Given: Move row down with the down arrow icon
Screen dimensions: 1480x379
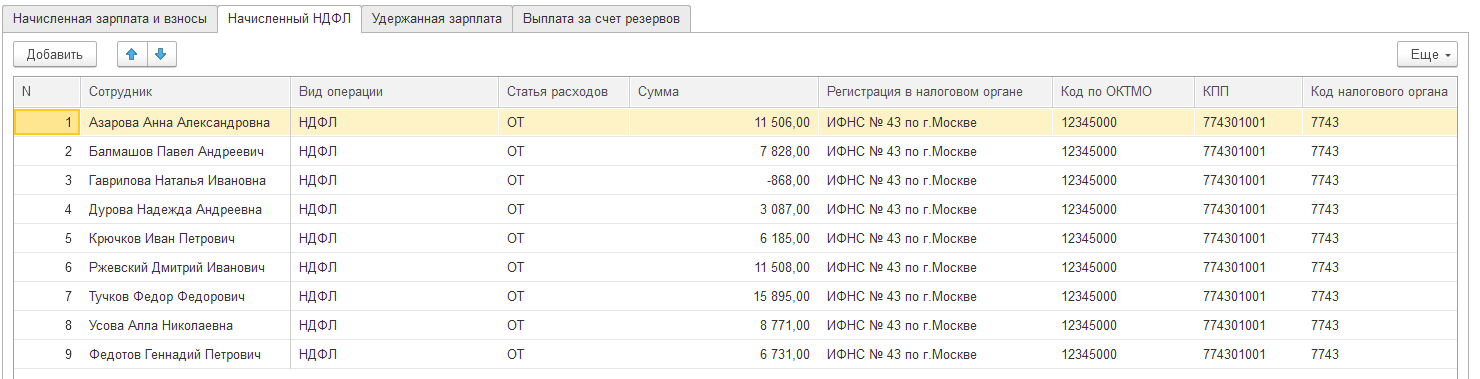Looking at the screenshot, I should tap(161, 54).
